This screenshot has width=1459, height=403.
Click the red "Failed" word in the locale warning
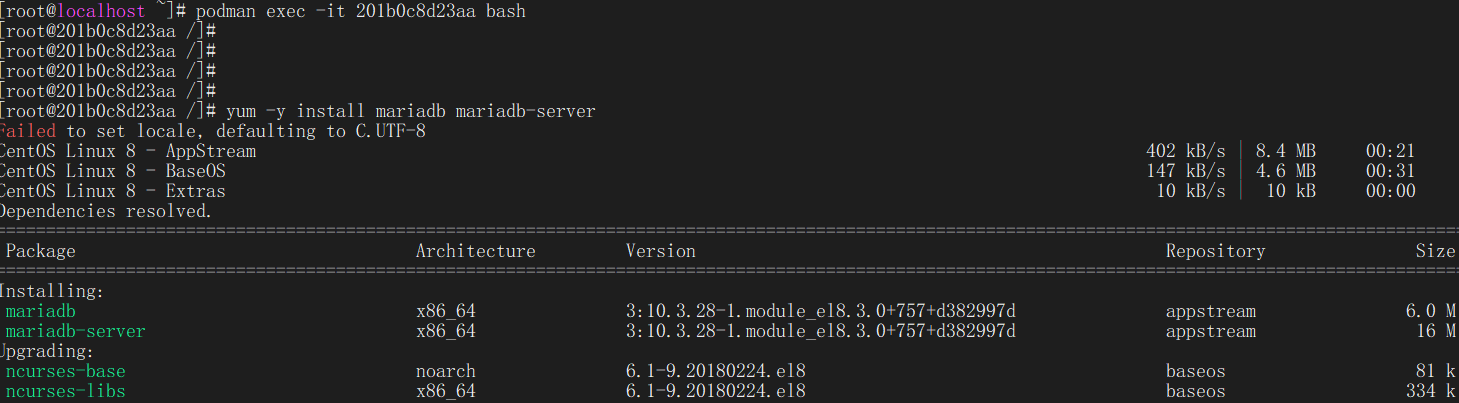coord(28,131)
